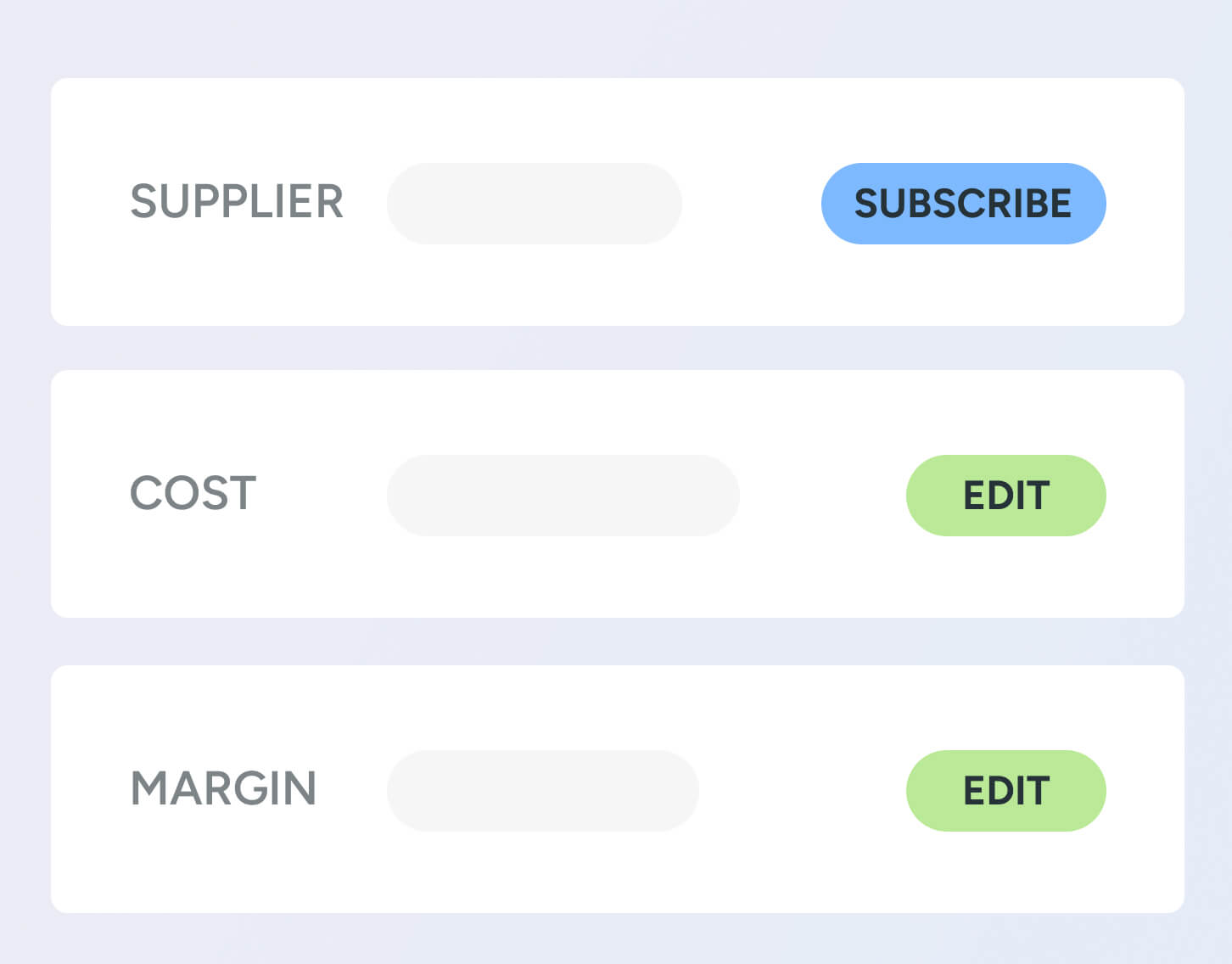Click the MARGIN label text

(223, 789)
